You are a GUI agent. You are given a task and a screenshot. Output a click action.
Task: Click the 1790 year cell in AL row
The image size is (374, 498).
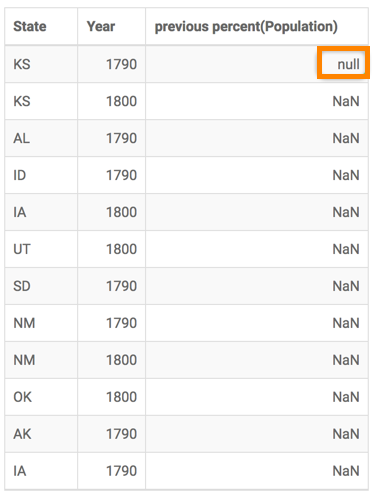[x=111, y=138]
